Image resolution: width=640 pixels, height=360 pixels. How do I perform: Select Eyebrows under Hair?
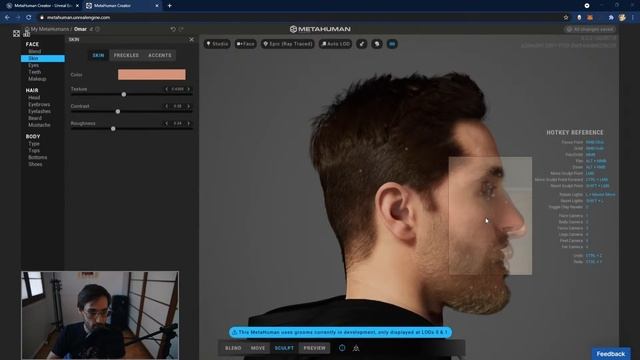coord(39,104)
